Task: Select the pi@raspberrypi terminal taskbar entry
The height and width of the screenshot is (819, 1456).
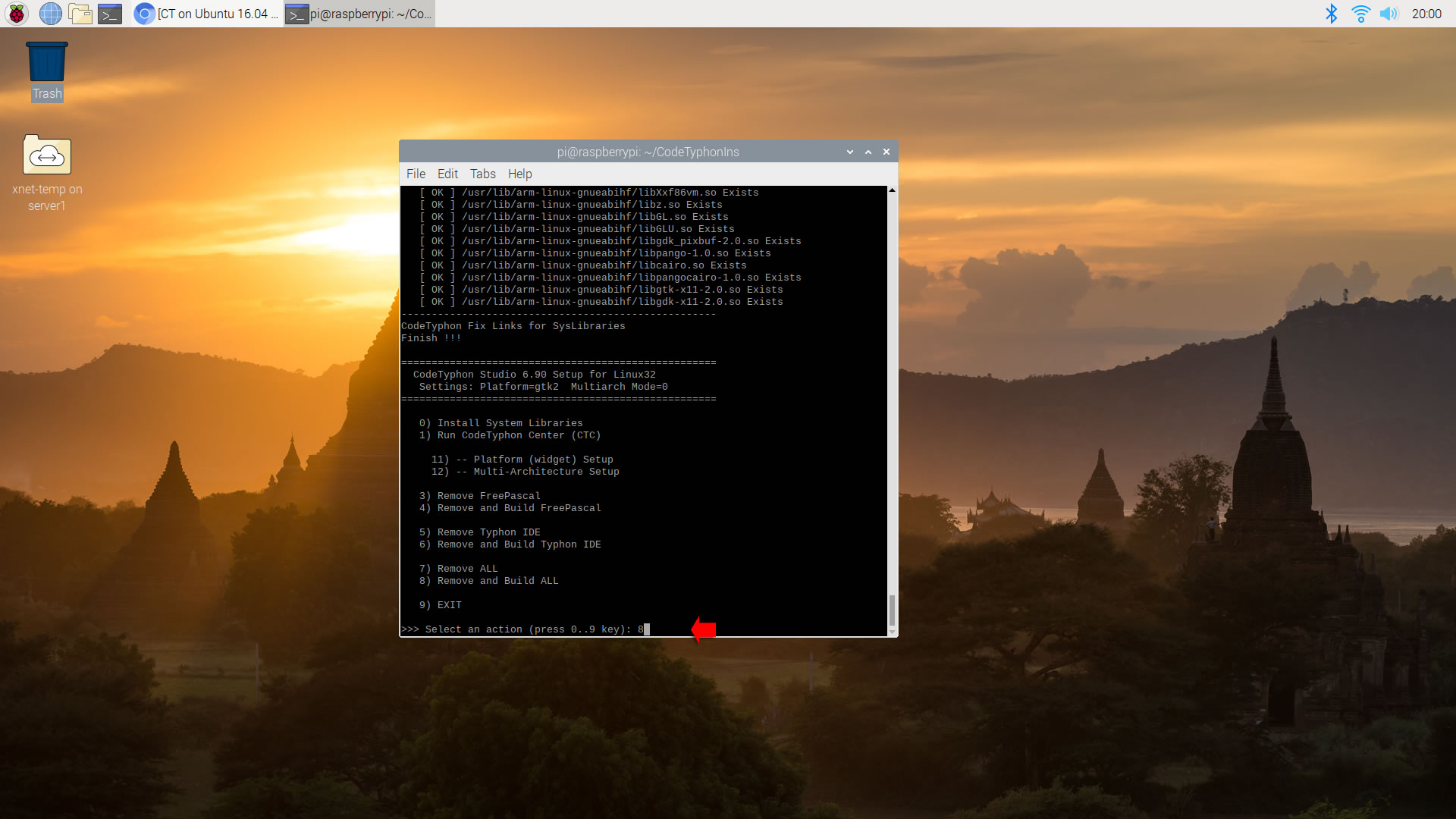Action: (x=359, y=14)
